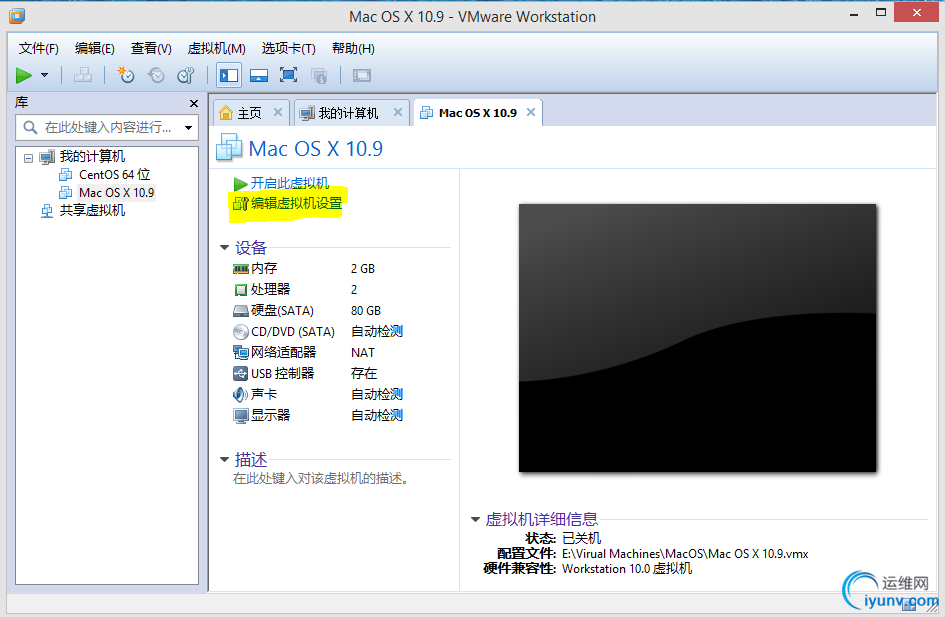Enter full screen mode icon
945x617 pixels.
click(289, 75)
